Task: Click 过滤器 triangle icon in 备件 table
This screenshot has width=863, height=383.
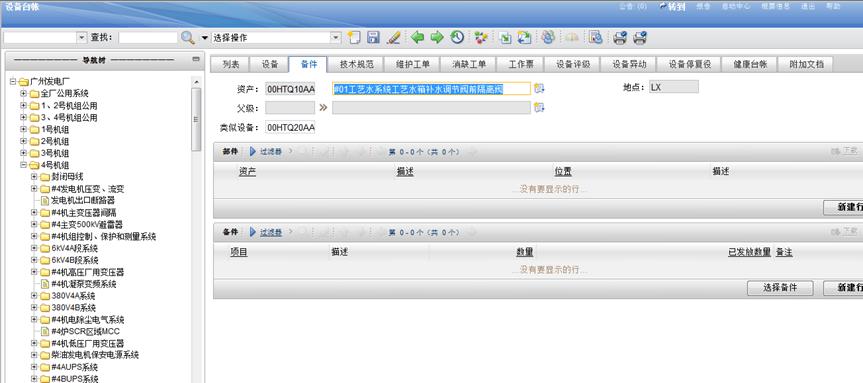Action: [x=253, y=232]
